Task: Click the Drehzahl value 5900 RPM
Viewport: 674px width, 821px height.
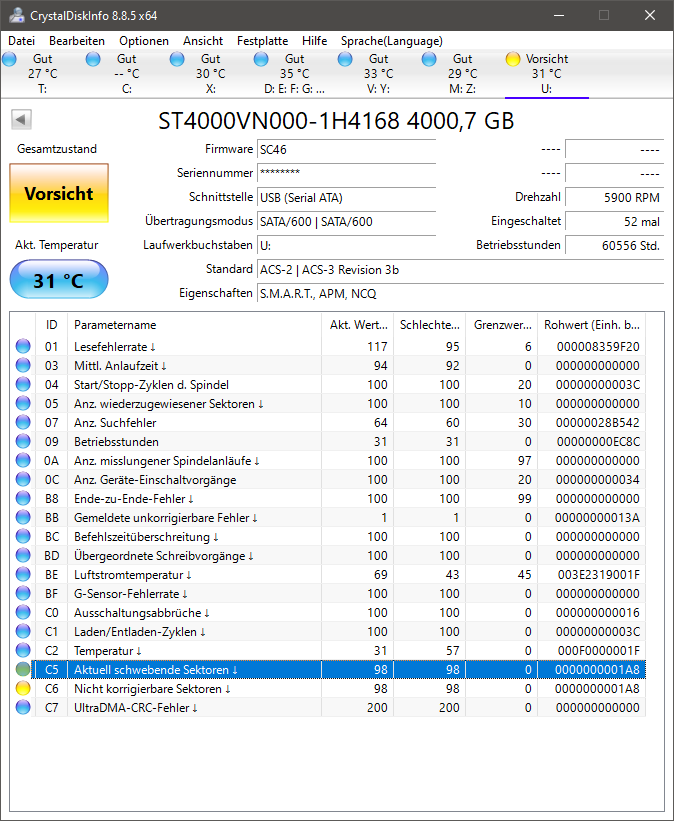Action: 615,197
